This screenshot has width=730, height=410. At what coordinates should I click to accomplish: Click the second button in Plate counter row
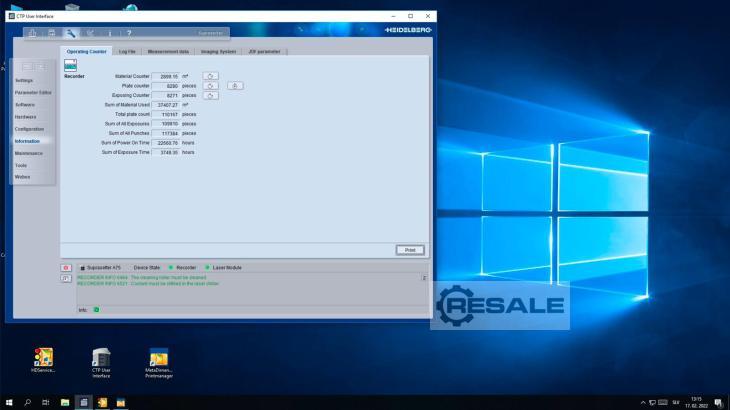coord(235,86)
